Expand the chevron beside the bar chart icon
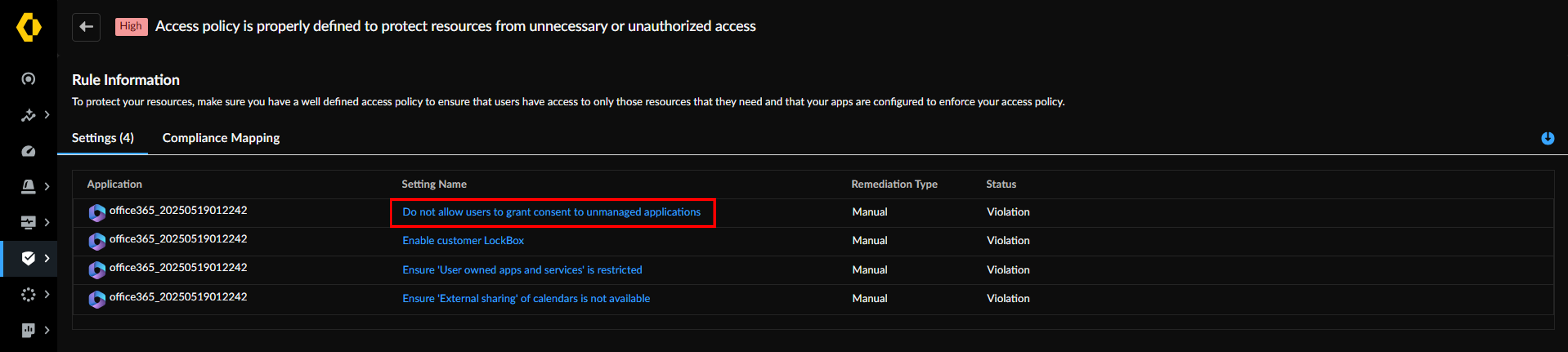The height and width of the screenshot is (352, 1568). [47, 330]
